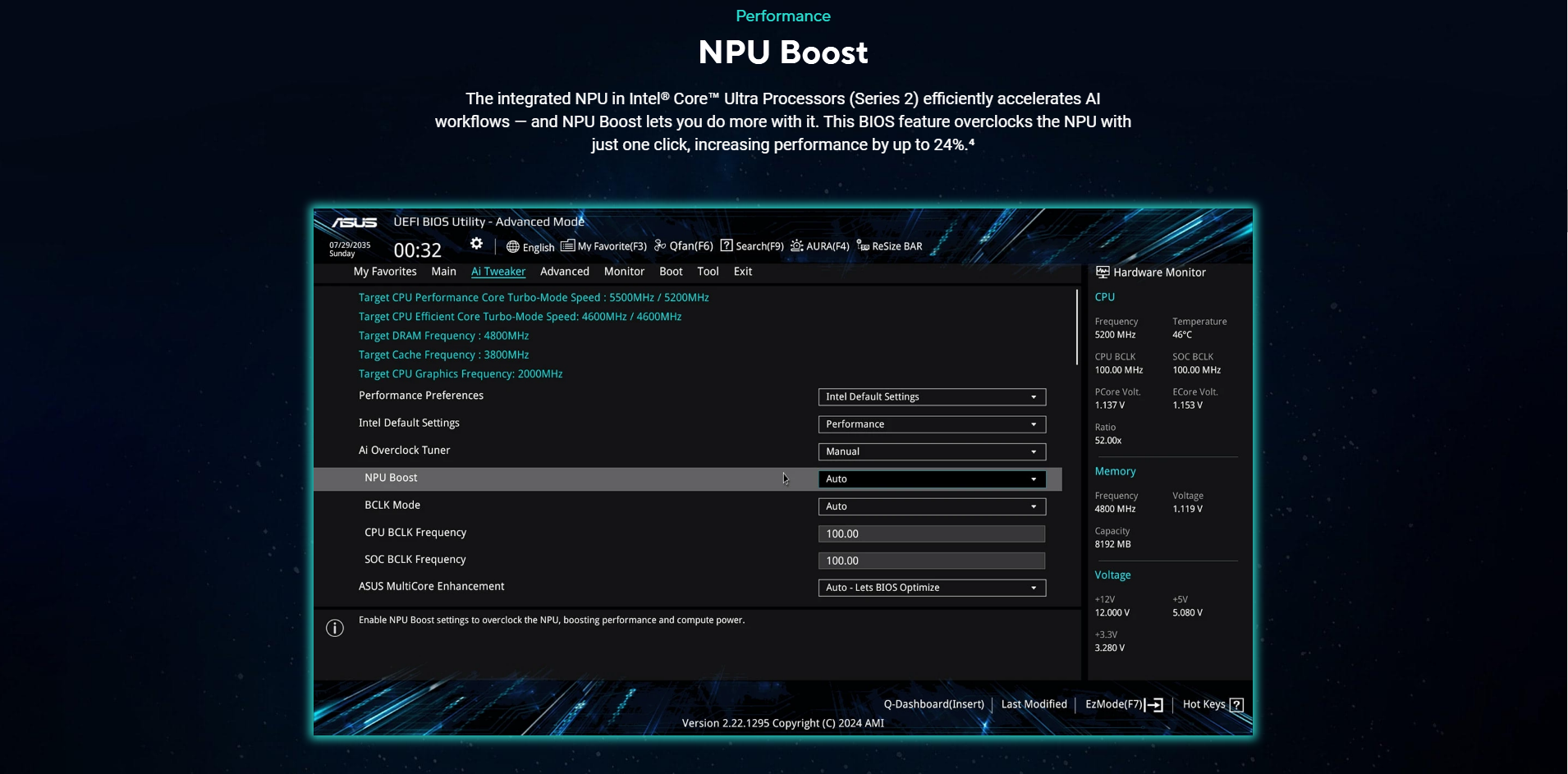Open AURA(F4) lighting icon

(796, 245)
